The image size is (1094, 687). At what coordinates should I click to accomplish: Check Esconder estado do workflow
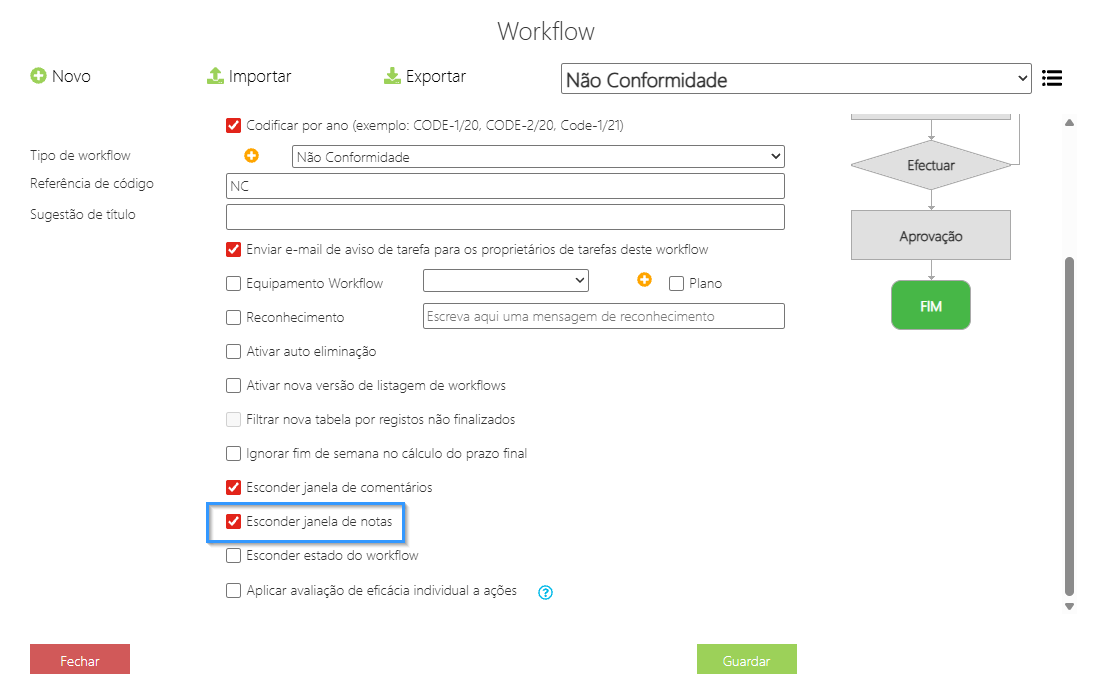[x=234, y=556]
